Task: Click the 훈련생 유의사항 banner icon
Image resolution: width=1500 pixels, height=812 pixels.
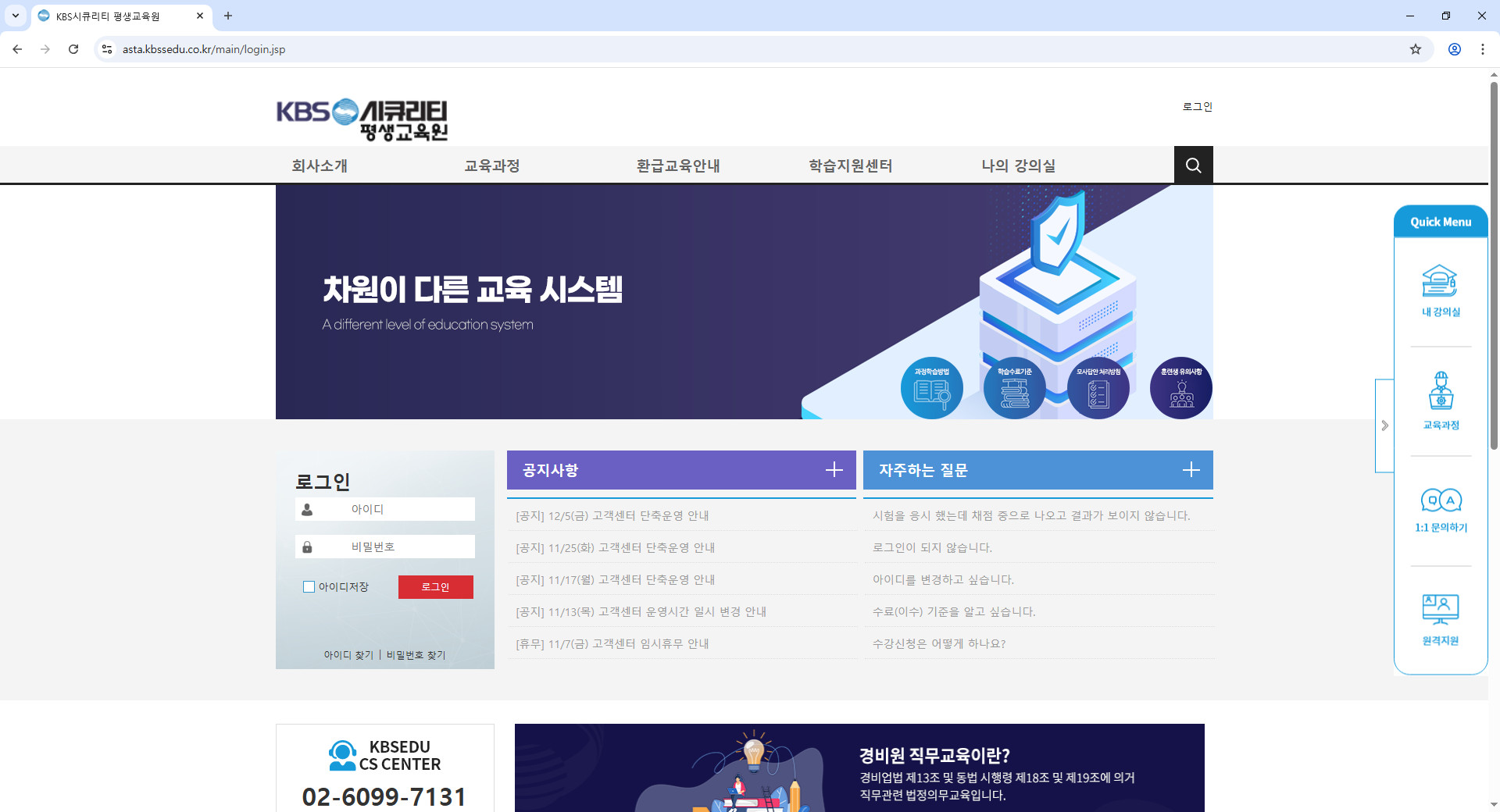Action: click(1180, 387)
